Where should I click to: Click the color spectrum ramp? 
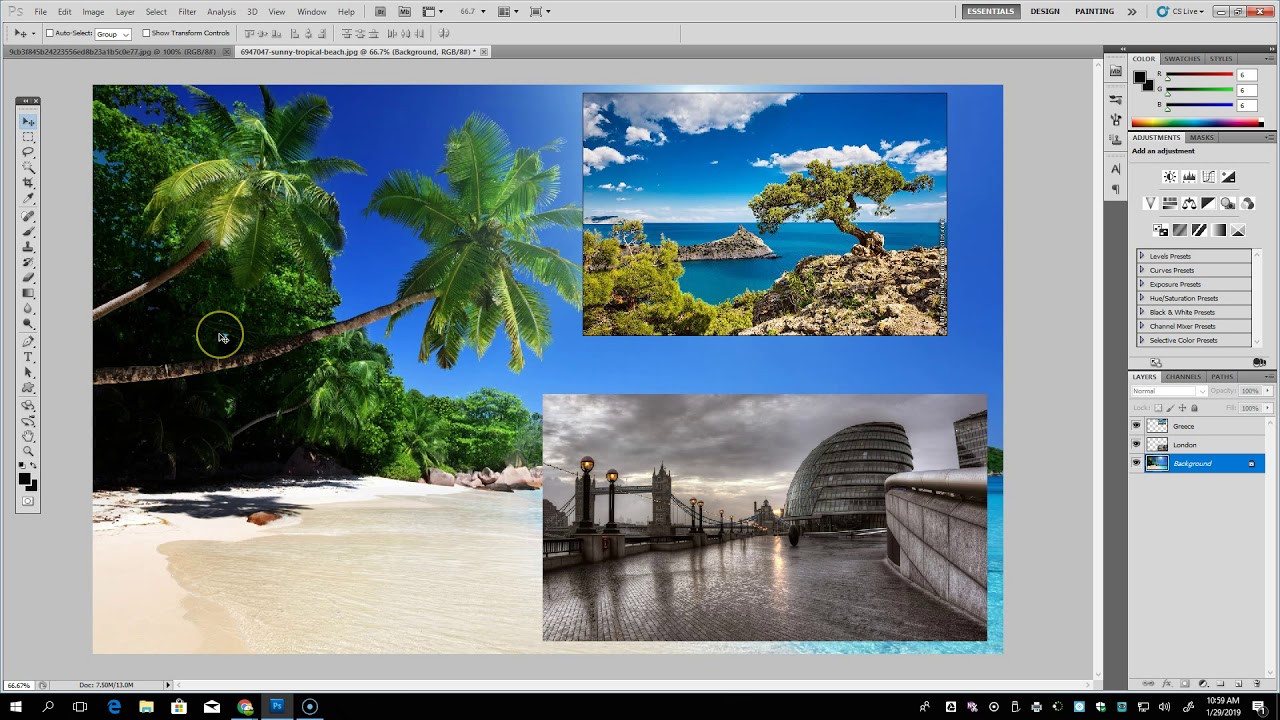pos(1197,123)
